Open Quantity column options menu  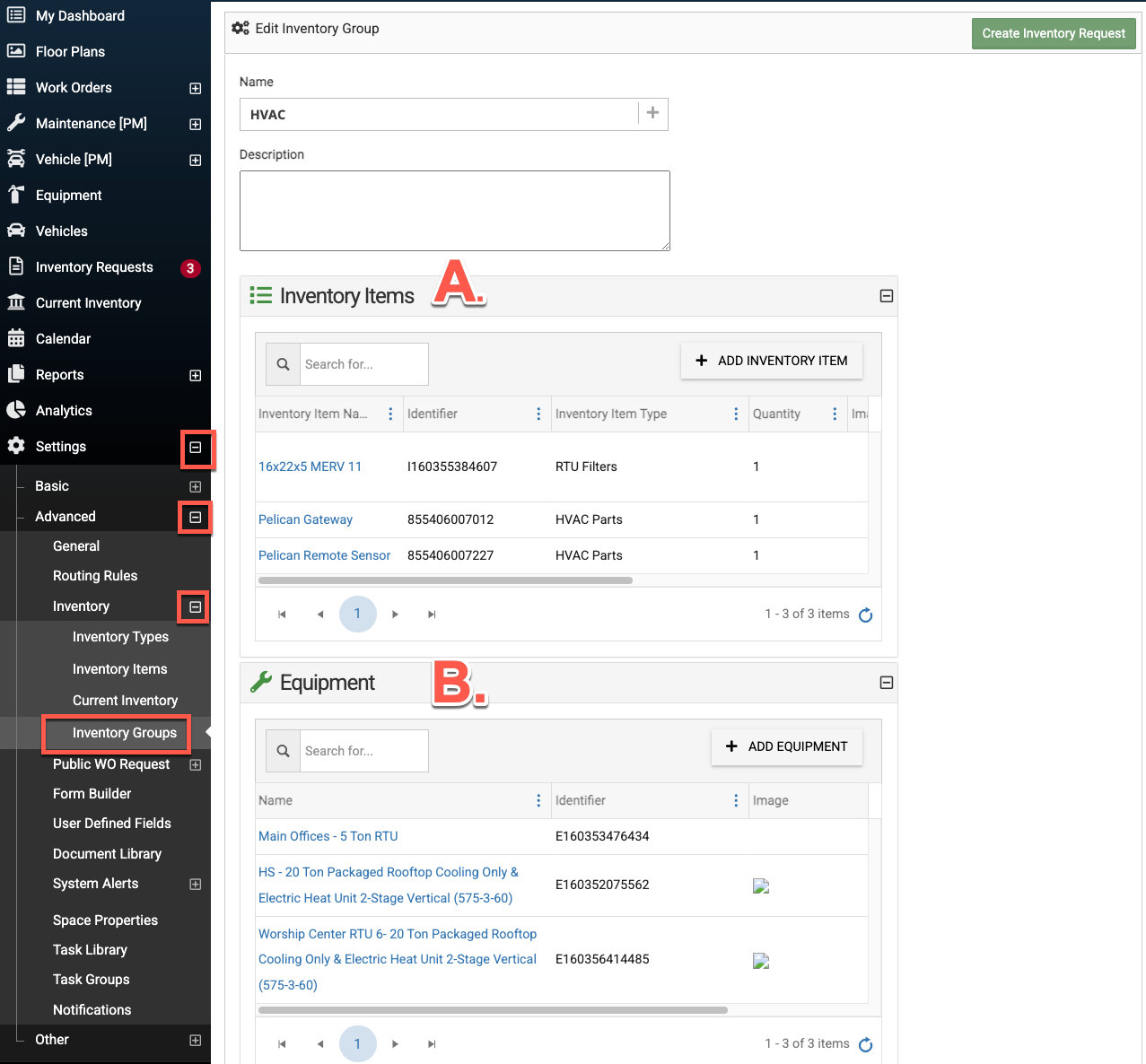835,414
